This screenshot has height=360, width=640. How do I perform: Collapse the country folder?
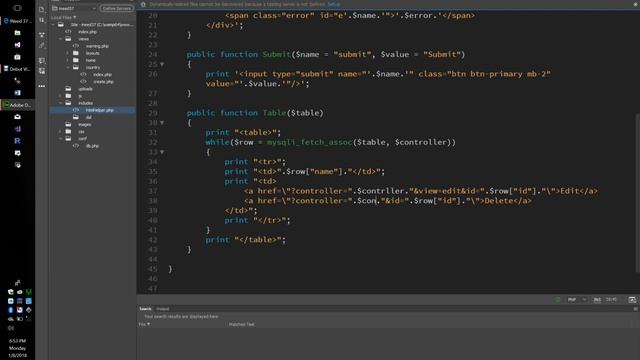68,67
